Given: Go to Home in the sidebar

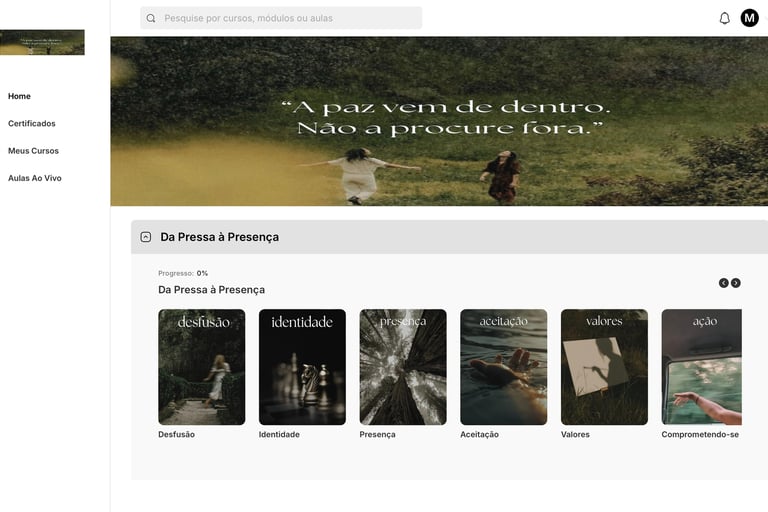Looking at the screenshot, I should pos(19,96).
